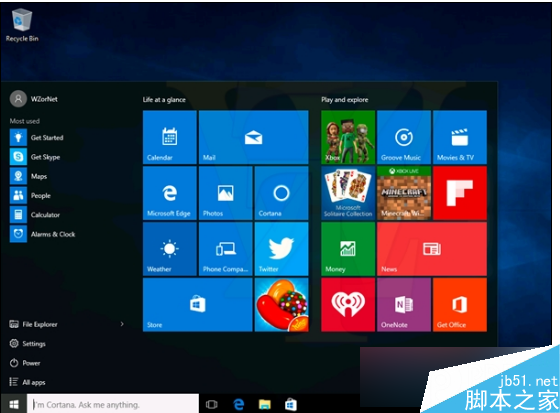Open File Explorer in Start menu

coord(33,324)
